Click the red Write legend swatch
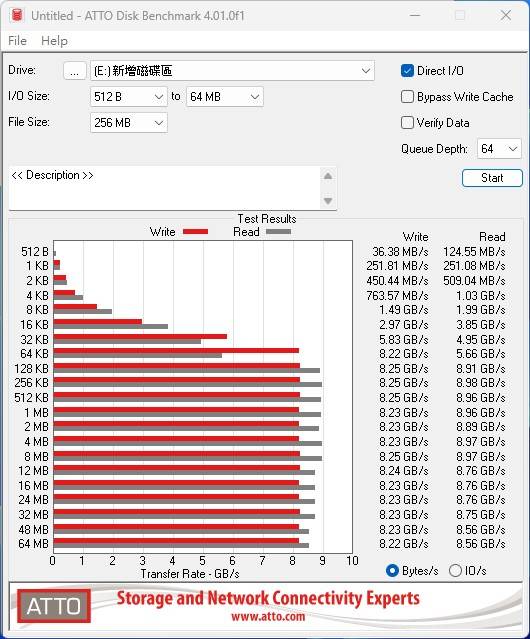530x639 pixels. (196, 232)
